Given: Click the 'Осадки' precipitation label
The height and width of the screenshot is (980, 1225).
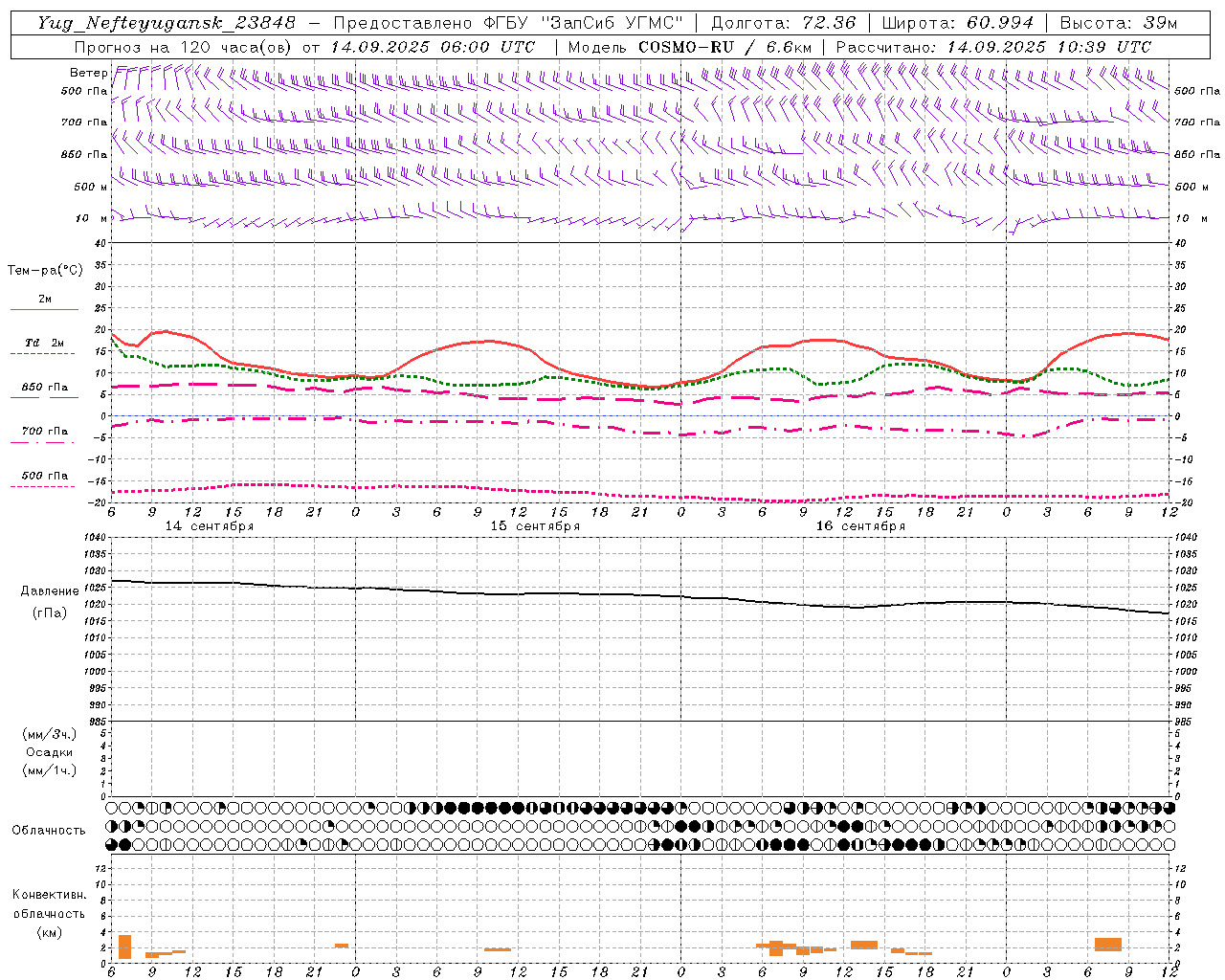Looking at the screenshot, I should point(50,752).
